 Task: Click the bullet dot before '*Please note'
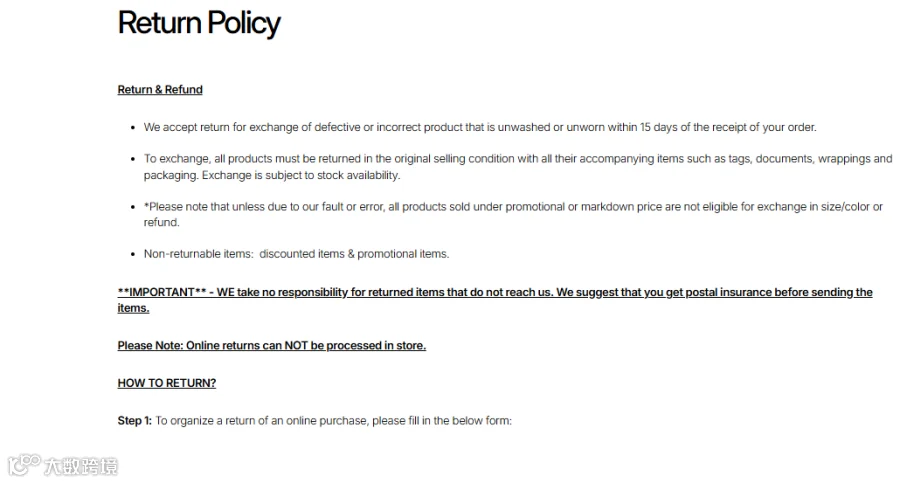[133, 207]
